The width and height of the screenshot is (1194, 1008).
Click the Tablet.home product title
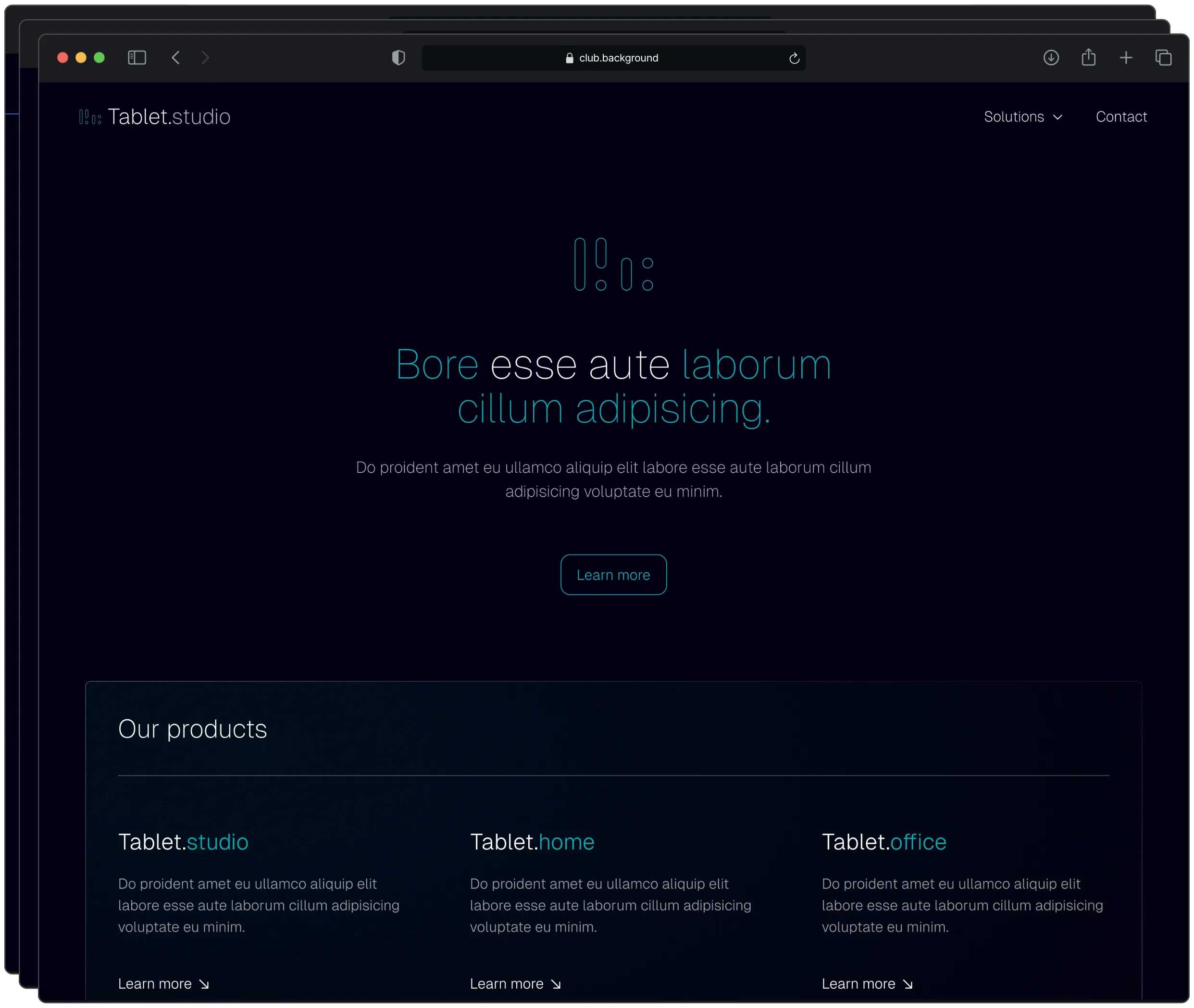(532, 842)
